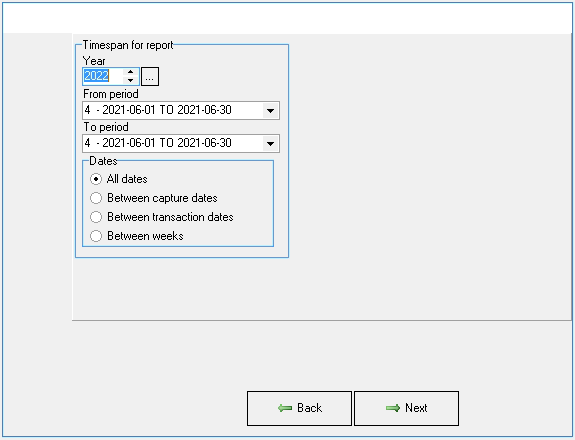575x440 pixels.
Task: Go to the previous step with Back
Action: click(299, 408)
